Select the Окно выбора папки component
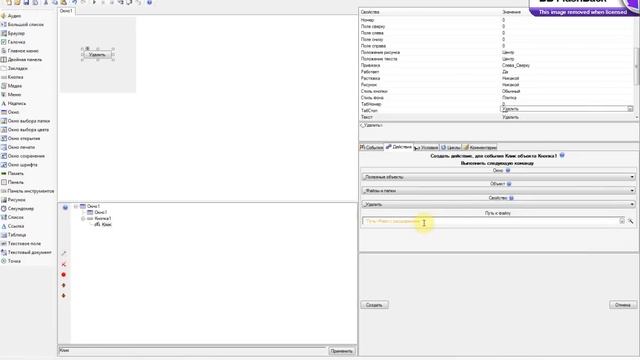640x360 pixels. (25, 121)
